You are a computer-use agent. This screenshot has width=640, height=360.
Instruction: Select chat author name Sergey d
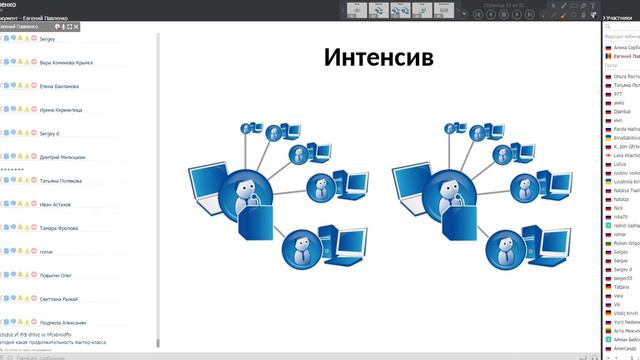49,133
